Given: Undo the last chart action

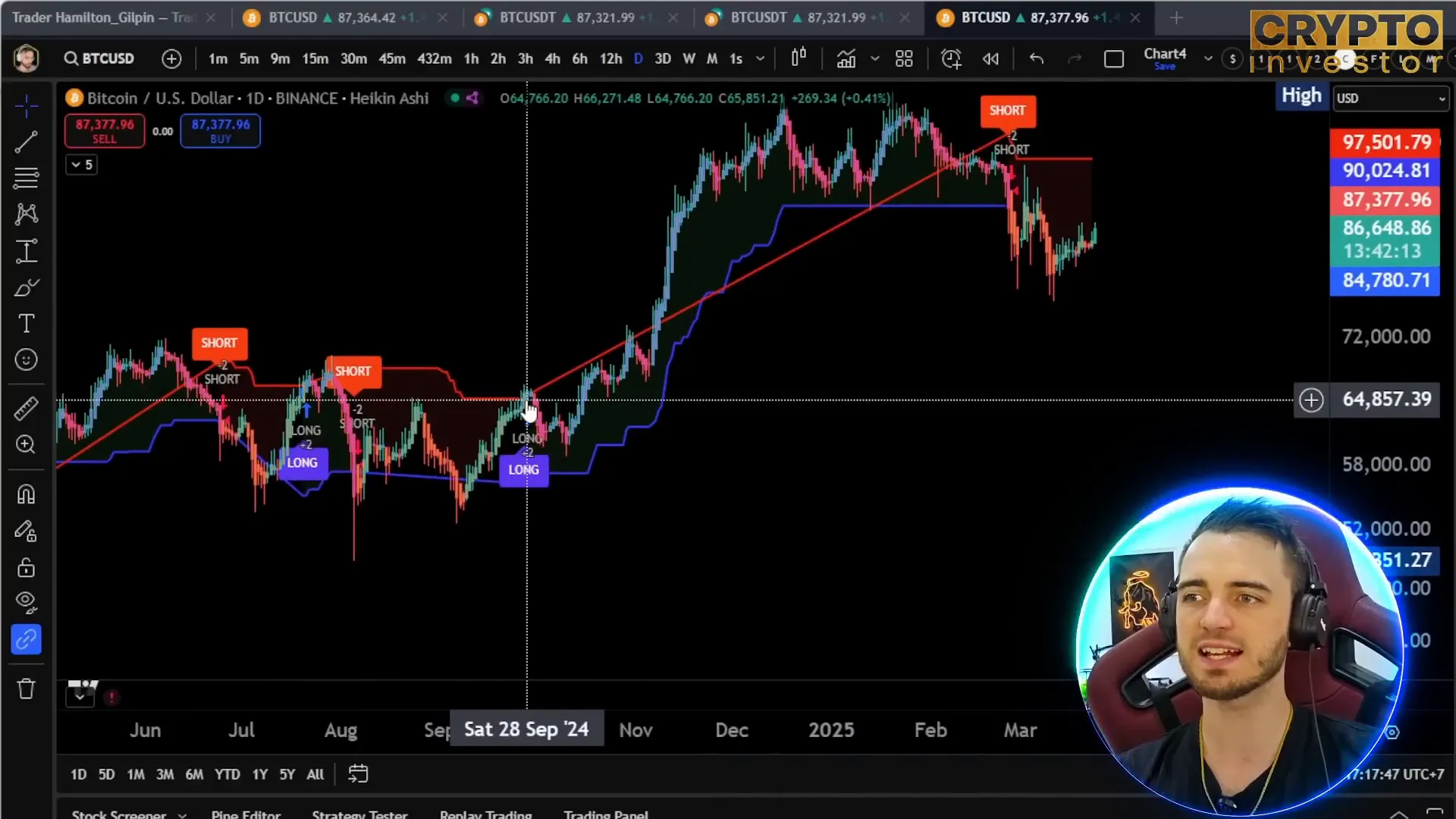Looking at the screenshot, I should pos(1037,58).
